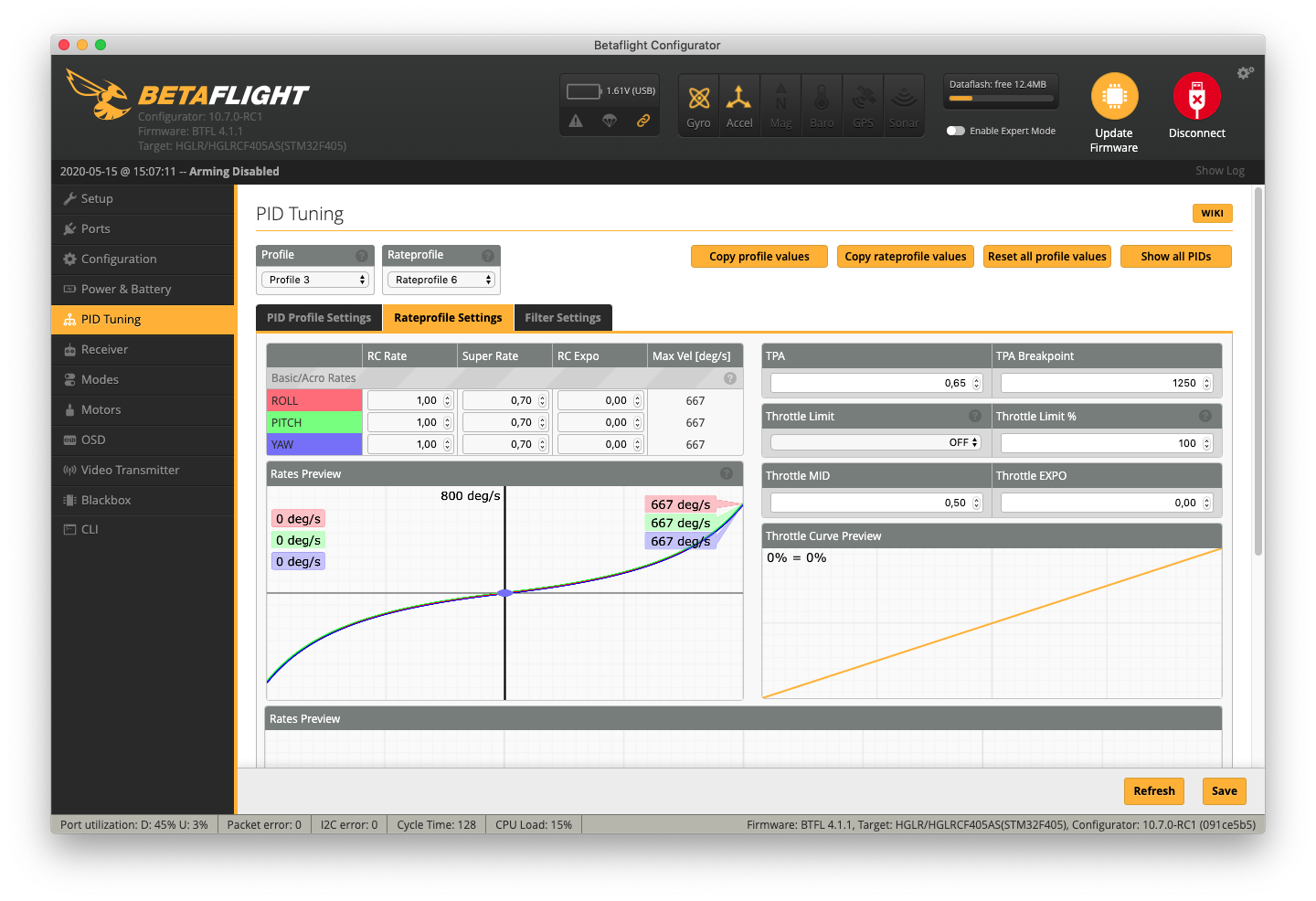The width and height of the screenshot is (1316, 901).
Task: Click the arming warning triangle icon
Action: point(576,121)
